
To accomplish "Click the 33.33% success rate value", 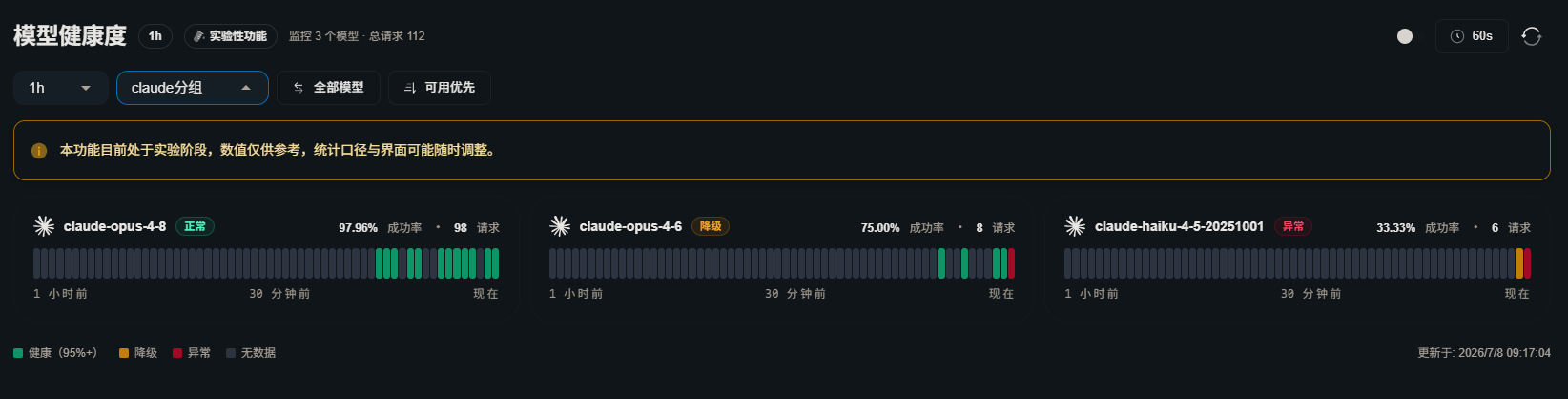I will pos(1395,228).
